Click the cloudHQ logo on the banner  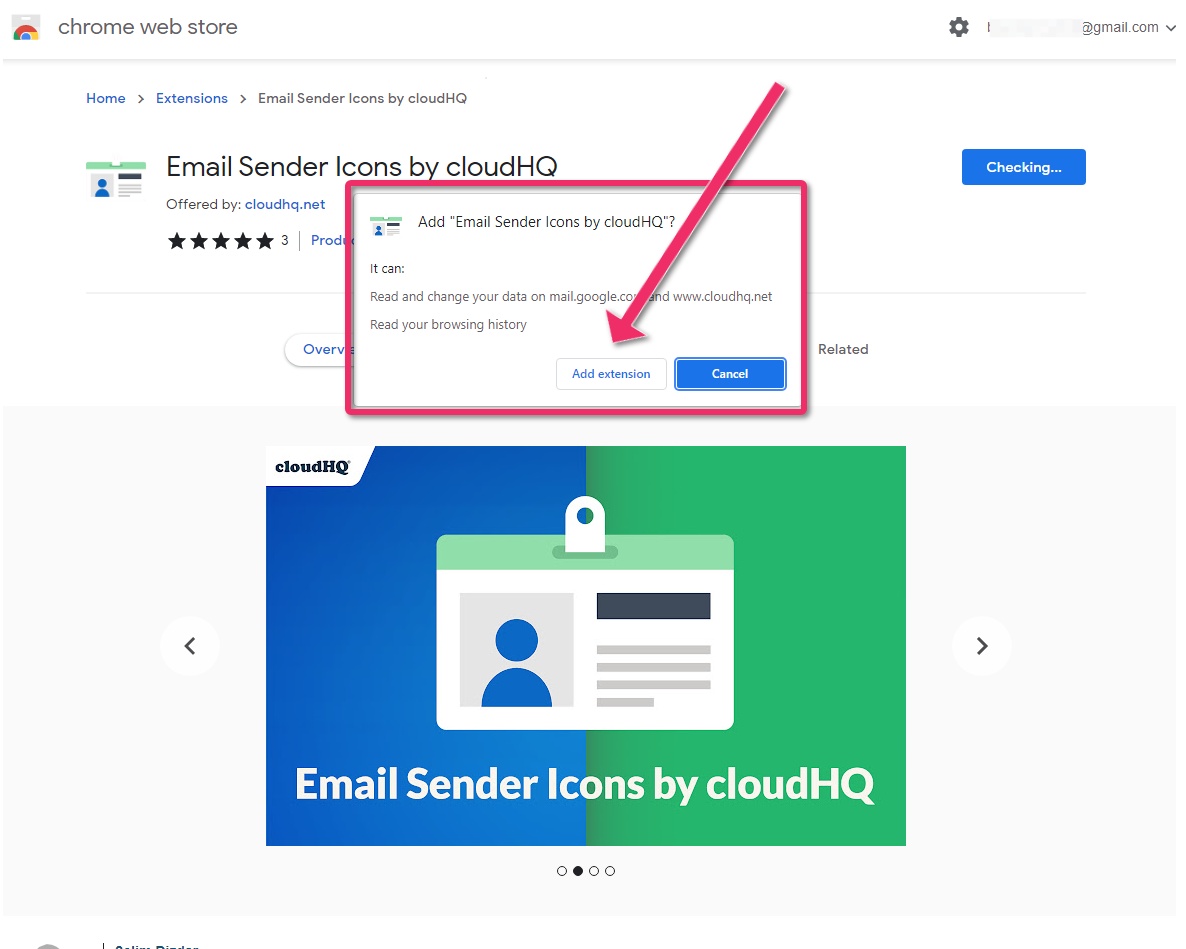coord(312,467)
